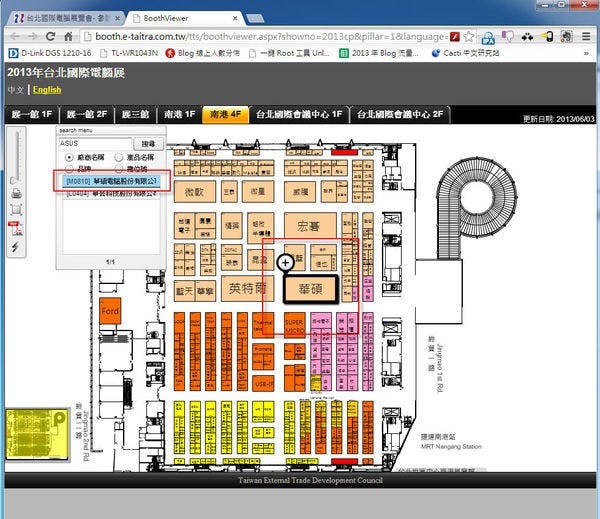Click the 英特爾 booth on the floor map
600x519 pixels.
pyautogui.click(x=247, y=288)
